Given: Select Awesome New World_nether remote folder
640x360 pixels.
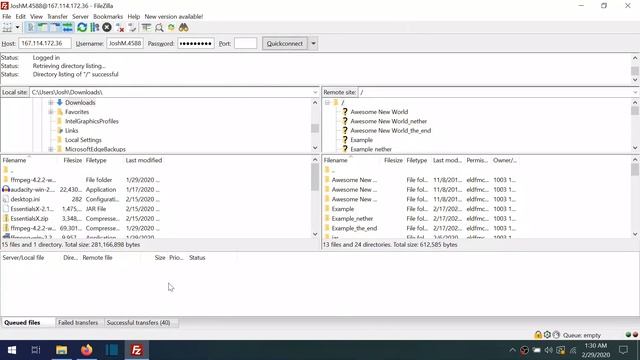Looking at the screenshot, I should point(389,121).
